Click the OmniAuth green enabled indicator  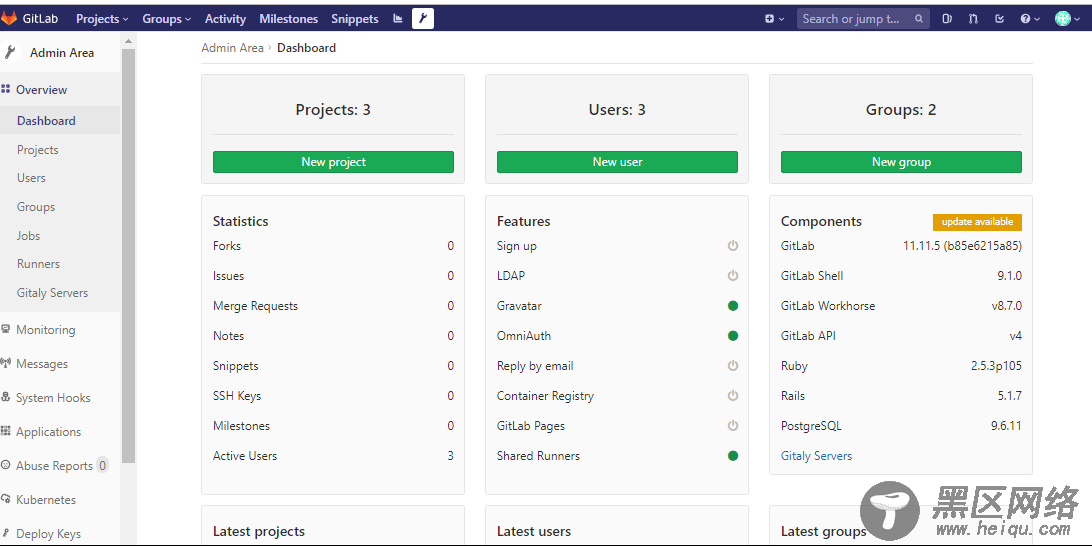tap(733, 336)
